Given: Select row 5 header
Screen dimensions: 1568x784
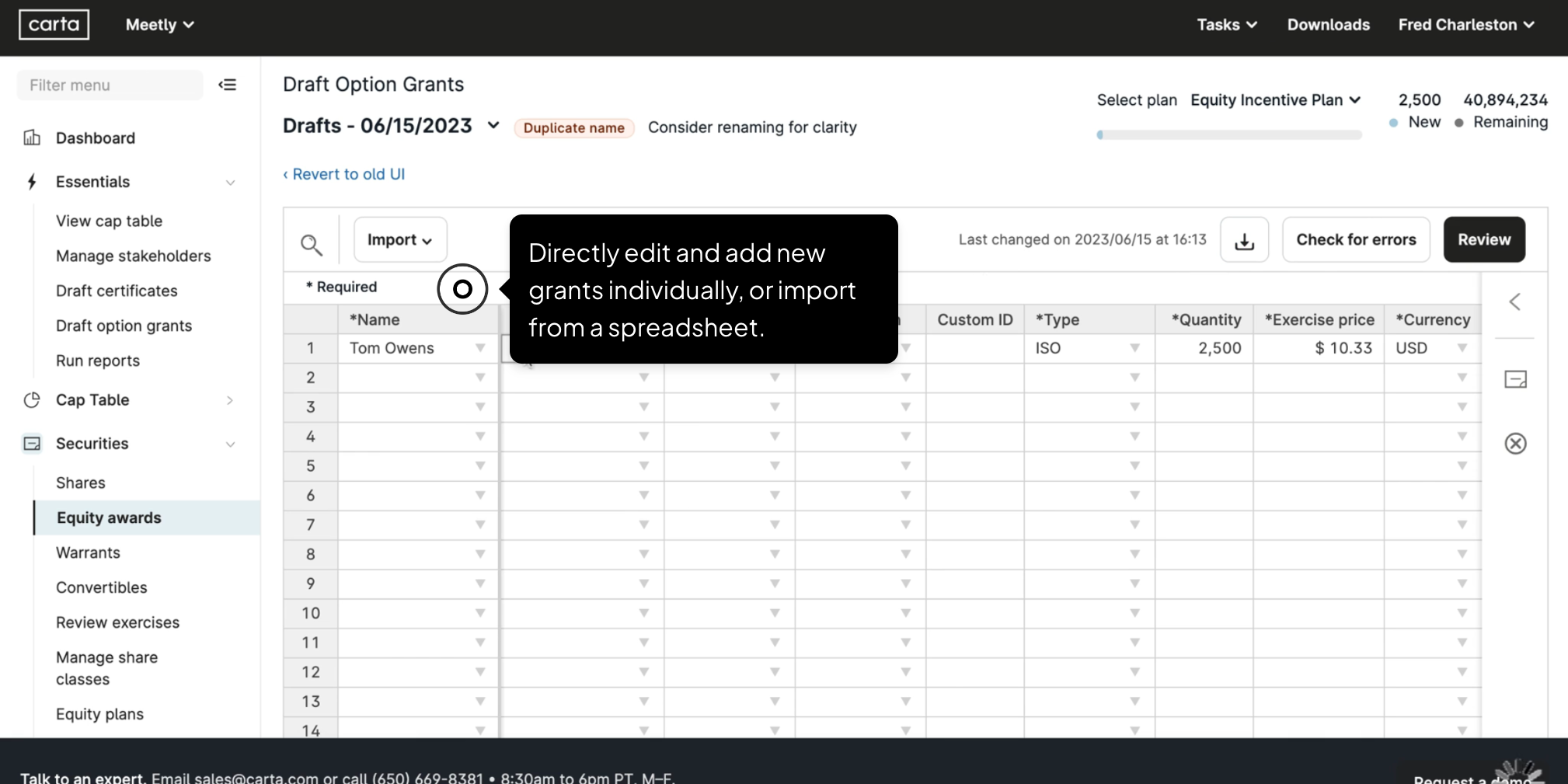Looking at the screenshot, I should pos(311,466).
